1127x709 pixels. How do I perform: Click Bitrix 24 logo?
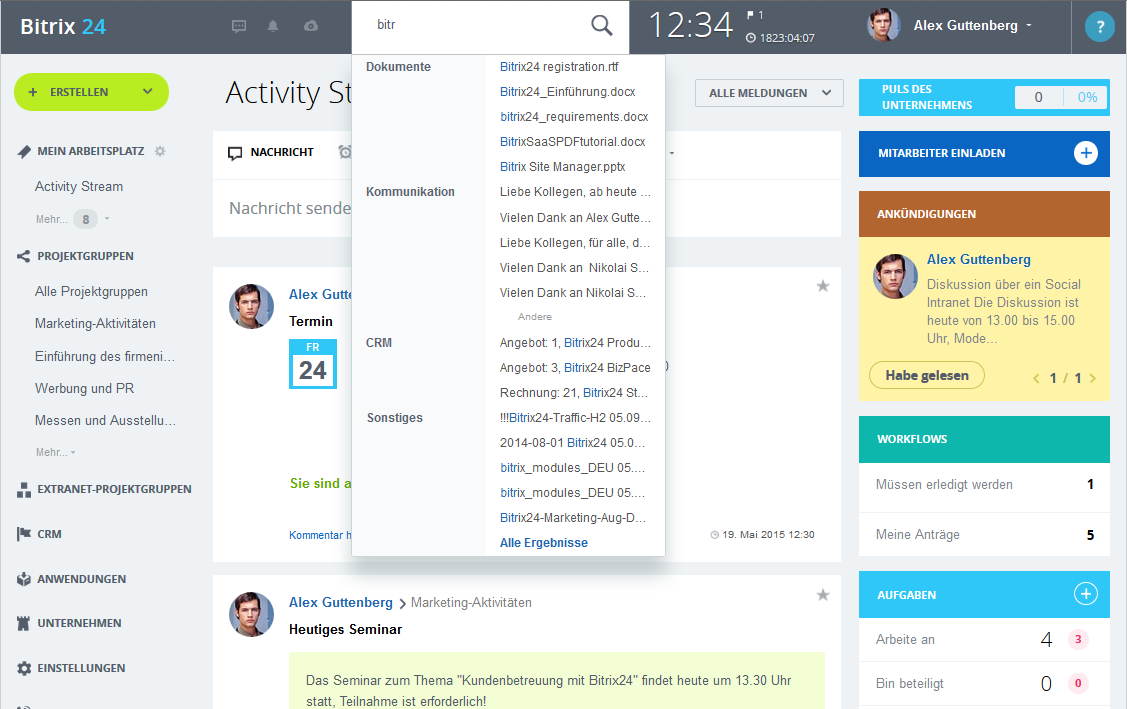tap(63, 27)
